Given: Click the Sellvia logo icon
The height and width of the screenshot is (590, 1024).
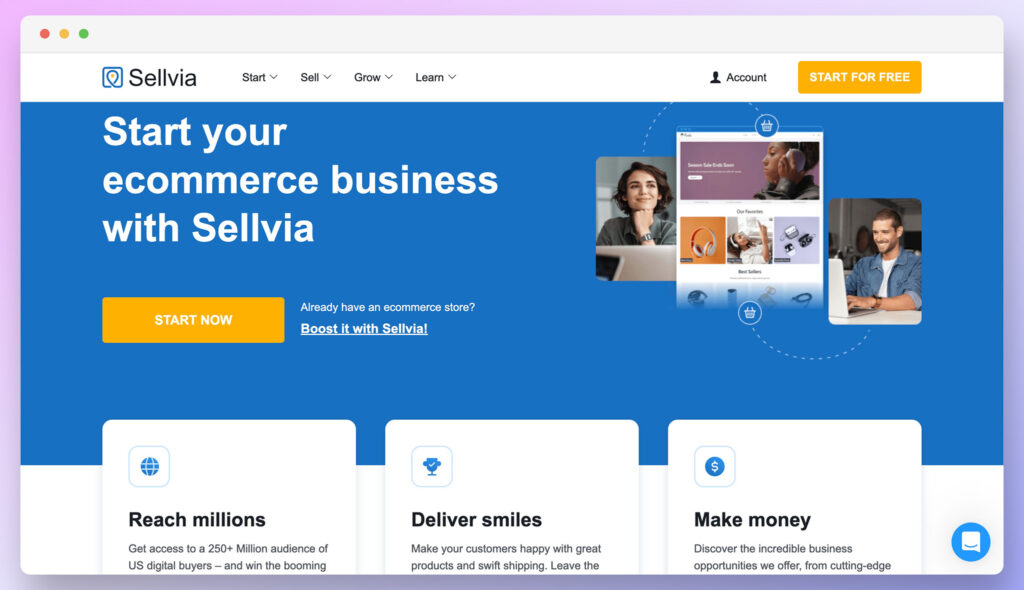Looking at the screenshot, I should (112, 77).
